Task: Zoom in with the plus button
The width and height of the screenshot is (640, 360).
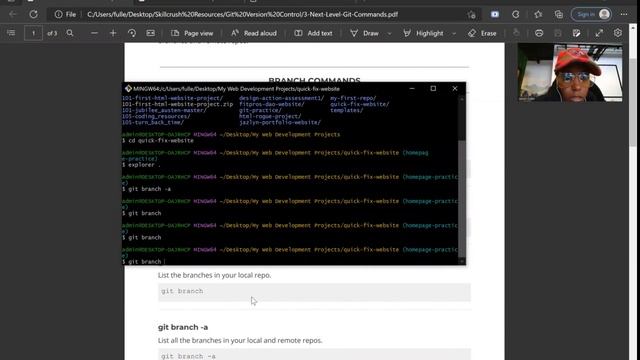Action: click(x=113, y=33)
